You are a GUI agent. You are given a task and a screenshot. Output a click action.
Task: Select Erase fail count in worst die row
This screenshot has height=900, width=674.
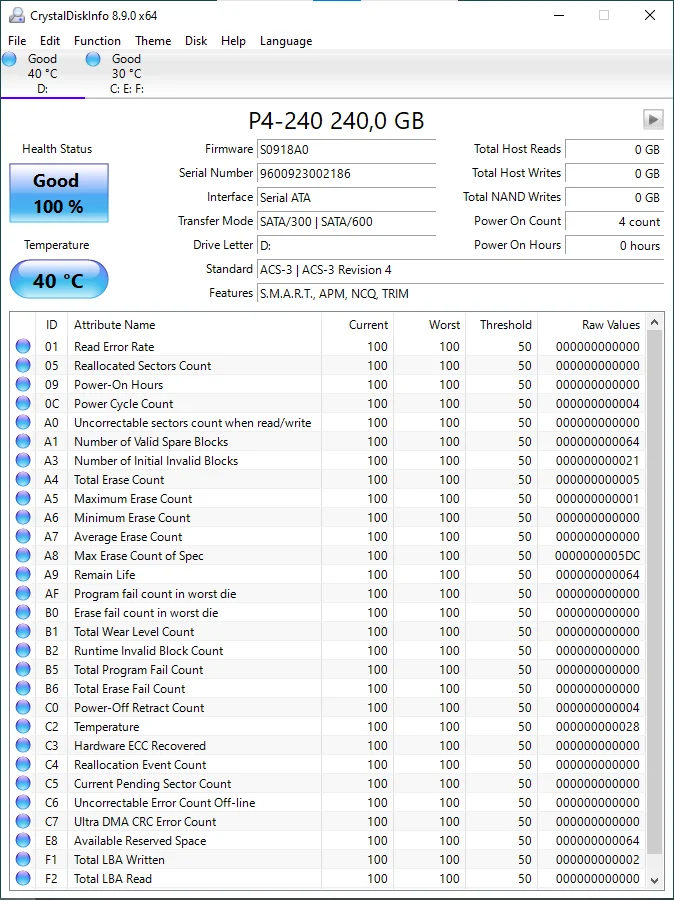coord(328,612)
